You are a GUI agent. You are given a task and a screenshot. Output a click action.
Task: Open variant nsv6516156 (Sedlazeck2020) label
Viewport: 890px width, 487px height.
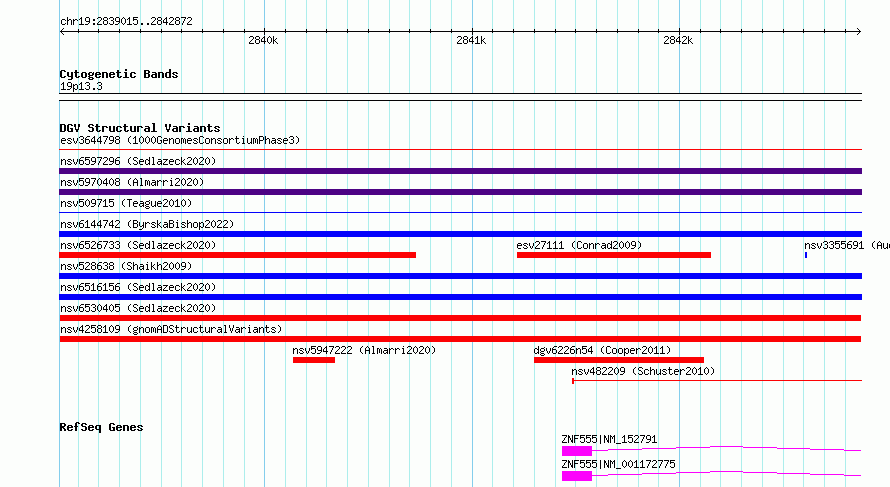(138, 287)
